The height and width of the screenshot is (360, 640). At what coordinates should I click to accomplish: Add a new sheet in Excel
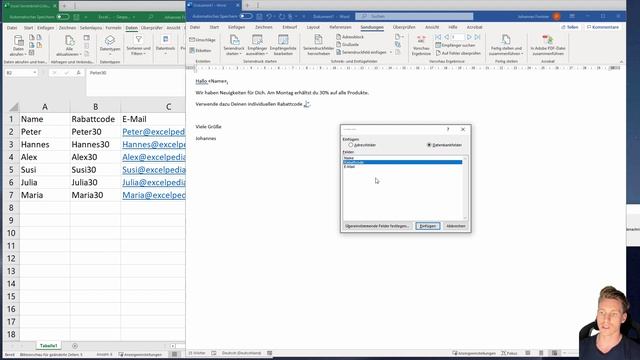[x=75, y=346]
